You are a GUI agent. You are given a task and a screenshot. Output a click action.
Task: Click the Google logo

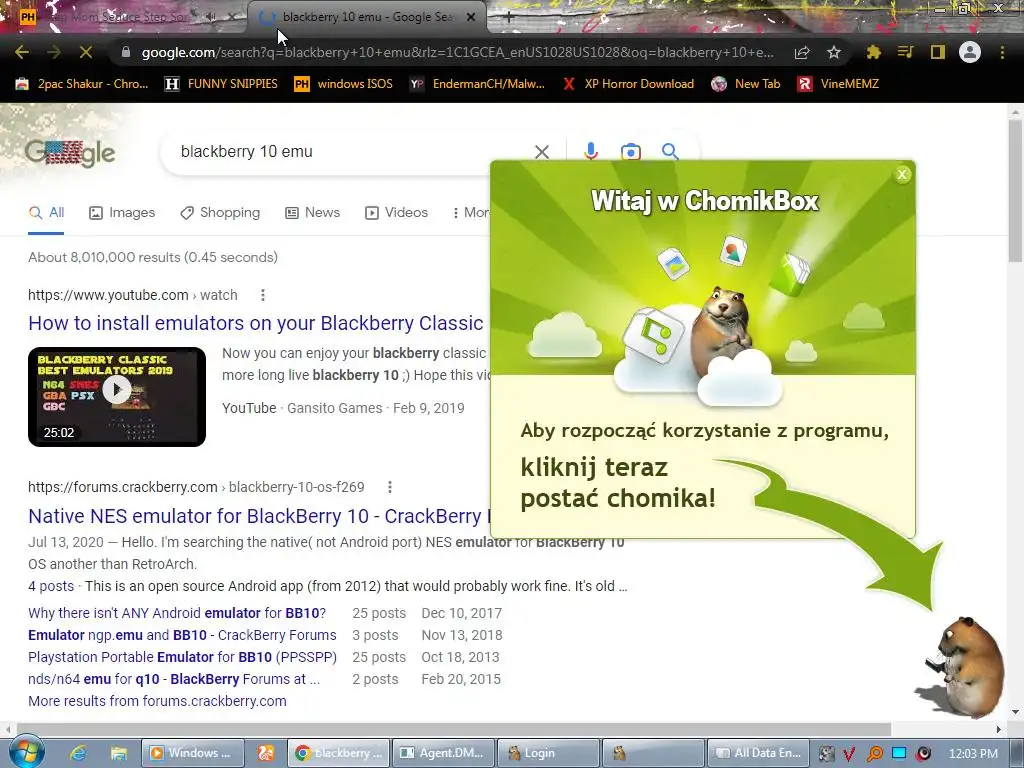point(70,153)
